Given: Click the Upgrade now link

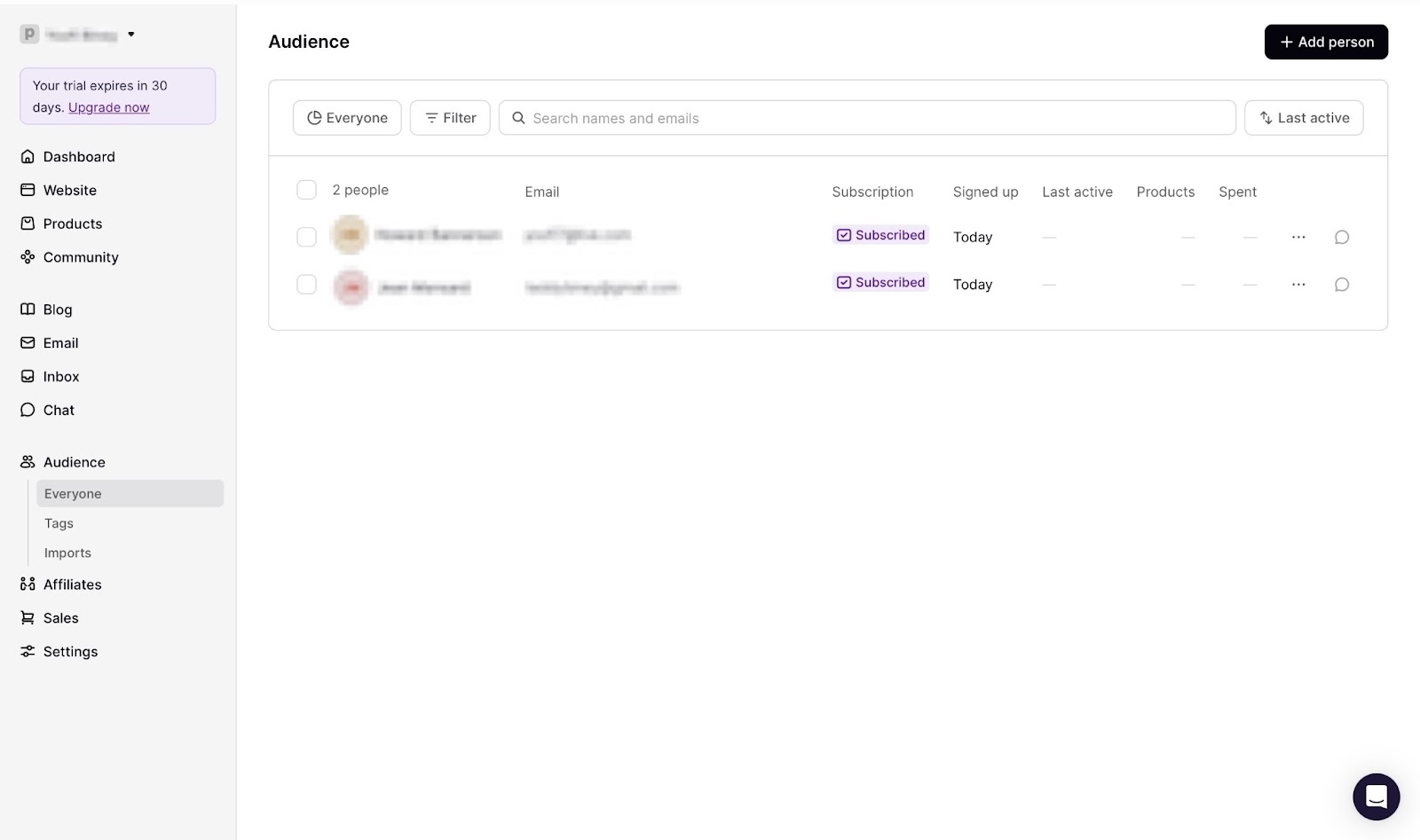Looking at the screenshot, I should click(x=109, y=107).
